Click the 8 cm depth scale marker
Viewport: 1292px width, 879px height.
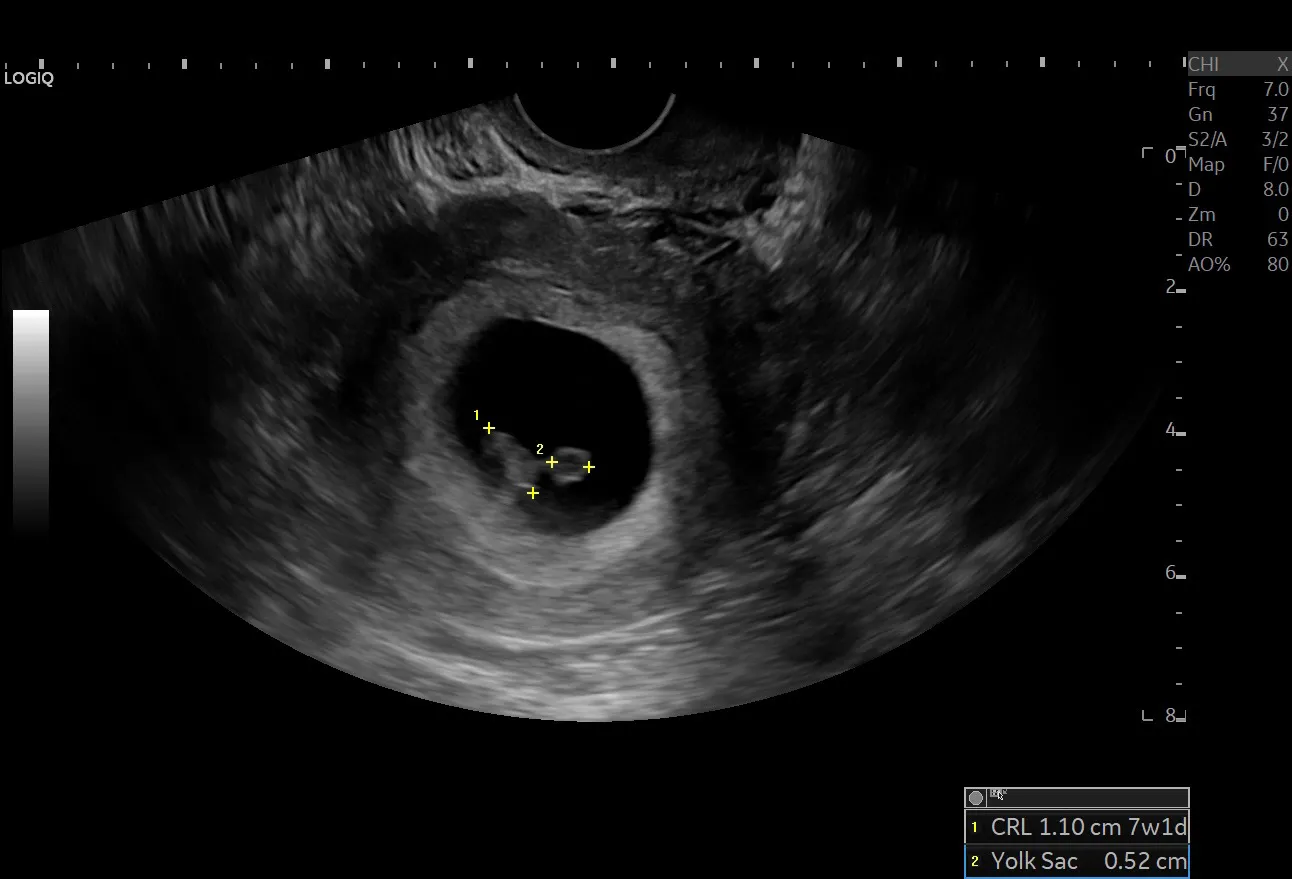(1171, 716)
